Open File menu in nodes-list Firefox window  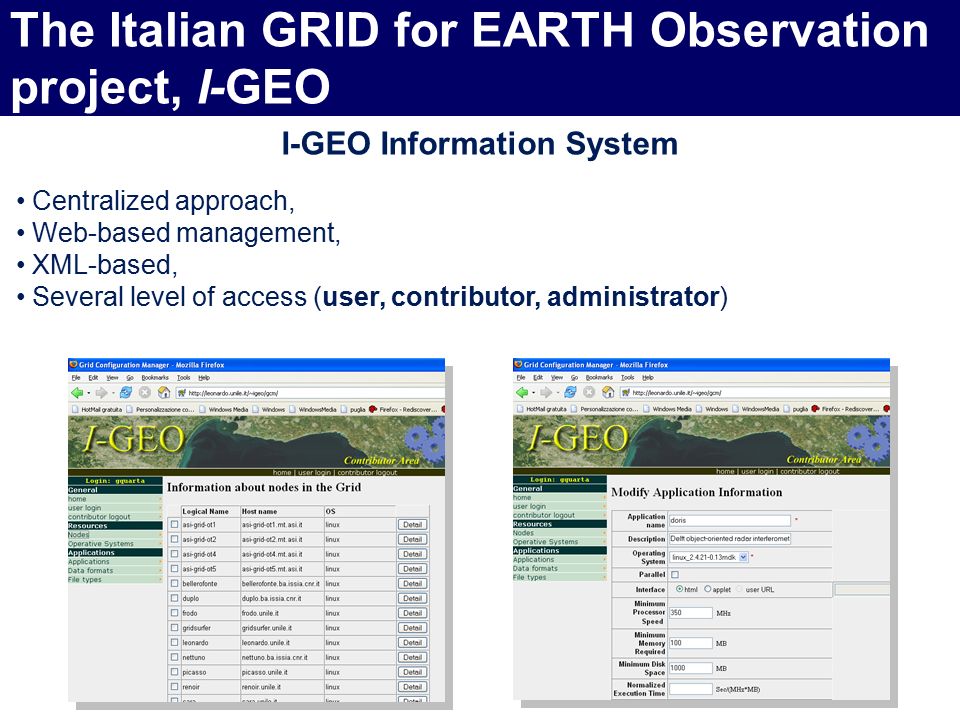click(76, 378)
